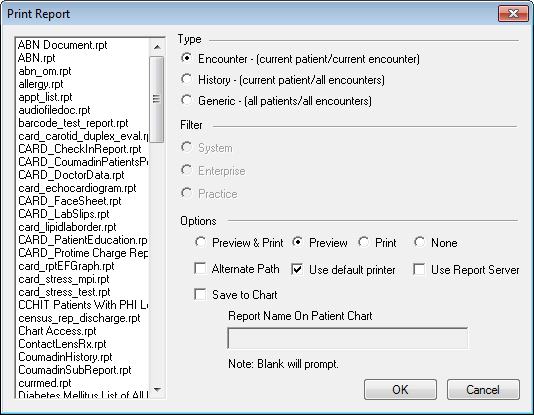Select currmed.rpt in the list
This screenshot has height=415, width=534.
[83, 383]
